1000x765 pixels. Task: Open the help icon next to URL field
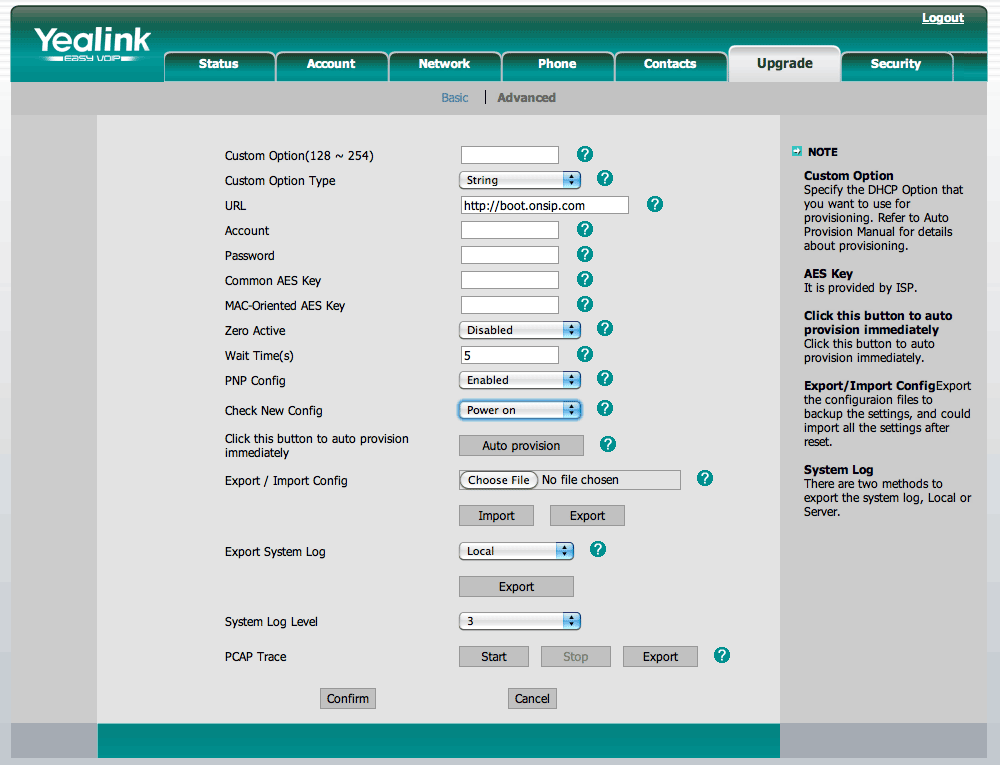click(654, 203)
